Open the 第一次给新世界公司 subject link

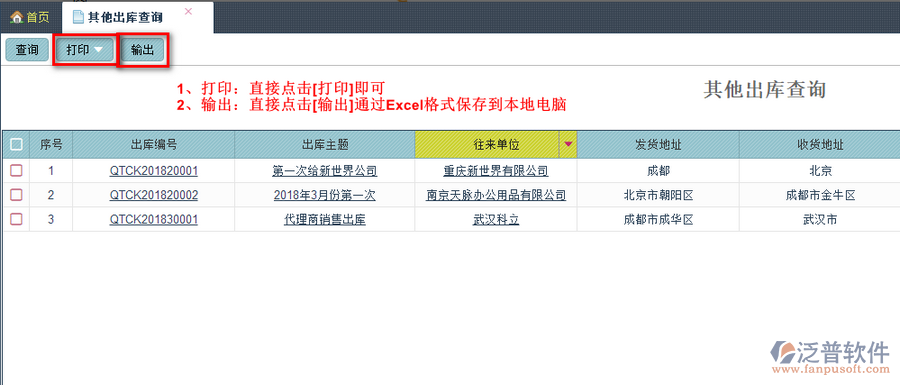pyautogui.click(x=325, y=171)
